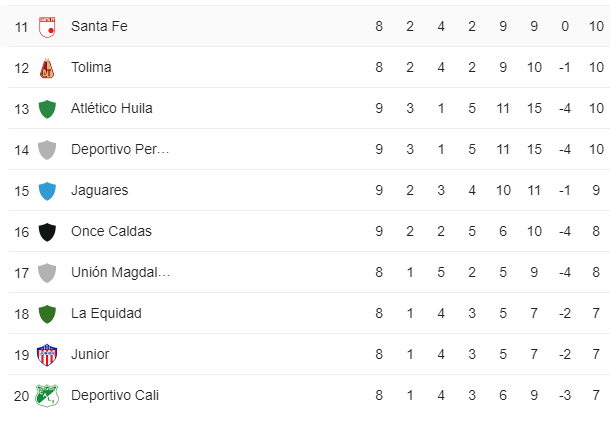Select the truncated Deportivo Per… team name
The width and height of the screenshot is (610, 421).
(x=120, y=149)
